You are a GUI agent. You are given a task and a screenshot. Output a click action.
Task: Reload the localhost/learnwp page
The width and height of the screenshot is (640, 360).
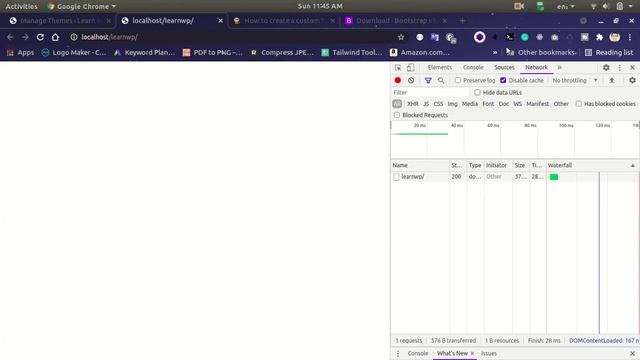[x=40, y=37]
